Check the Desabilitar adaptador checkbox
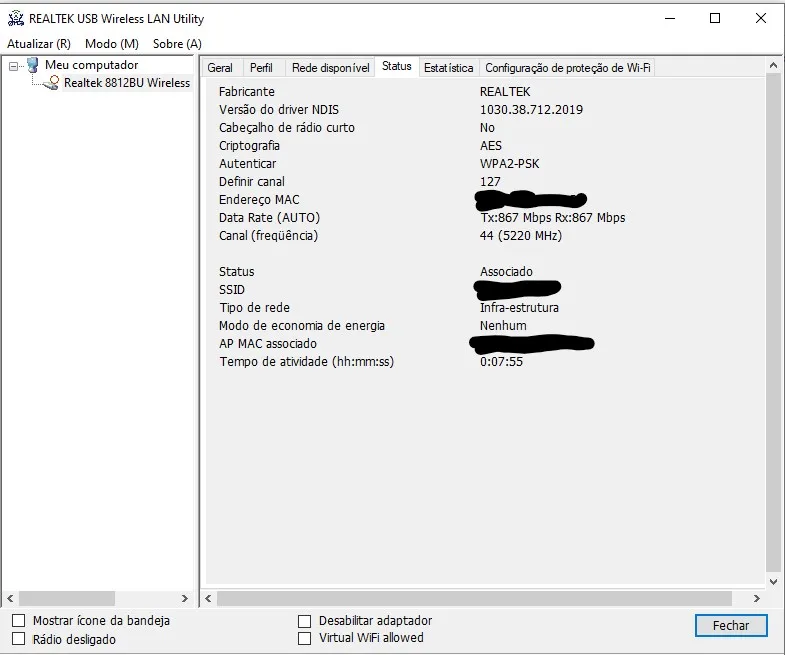785x655 pixels. [304, 621]
